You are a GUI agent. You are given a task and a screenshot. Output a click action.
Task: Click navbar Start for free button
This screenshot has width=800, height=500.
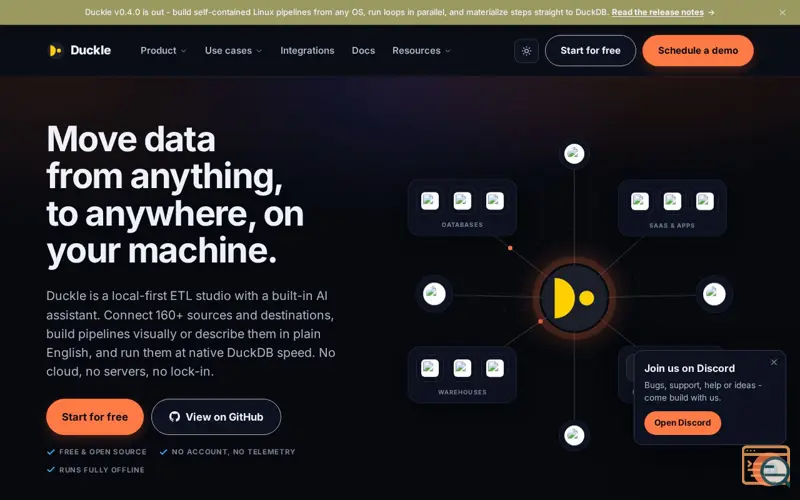click(590, 51)
